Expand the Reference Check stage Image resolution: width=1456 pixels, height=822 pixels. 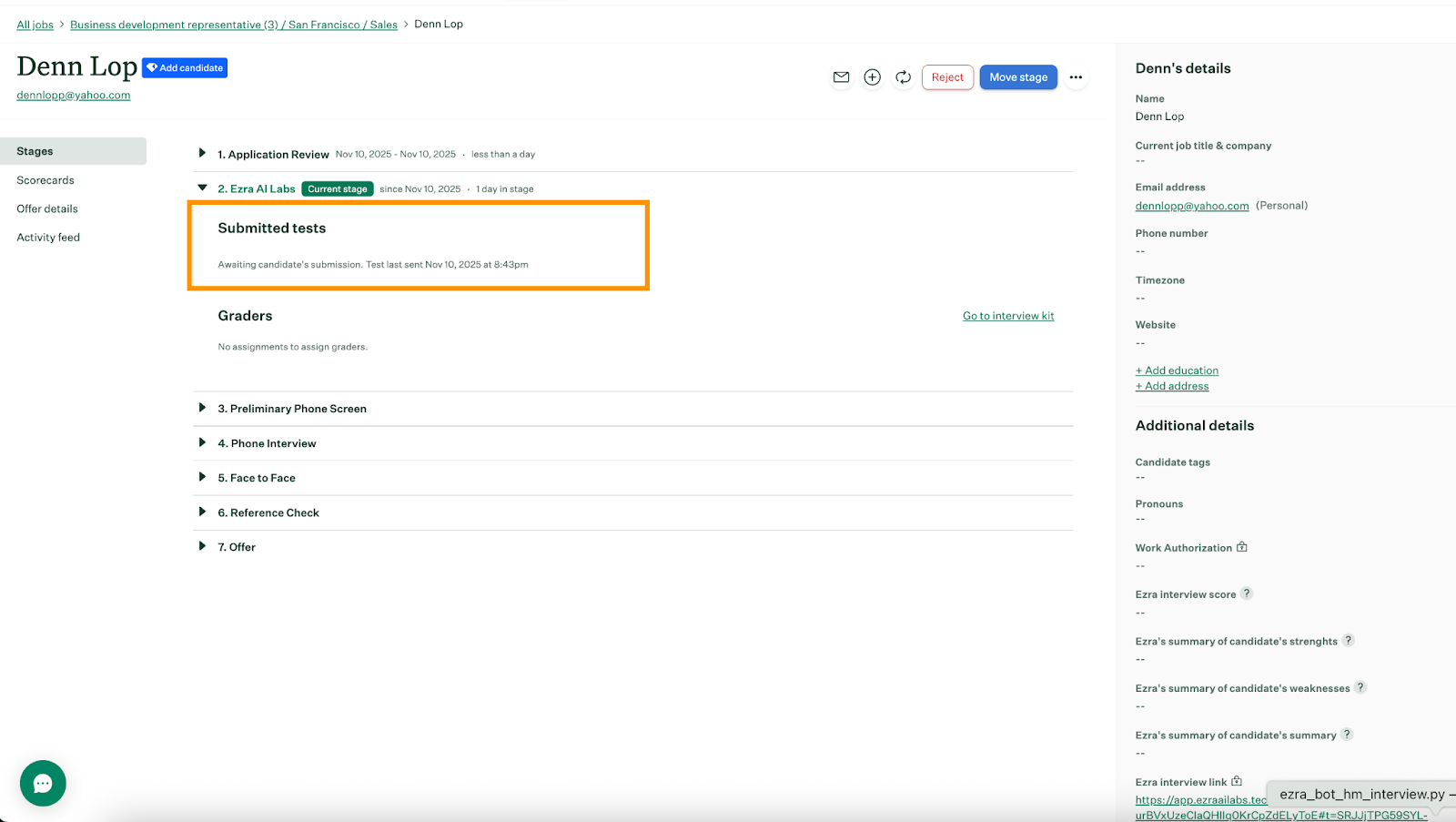202,512
